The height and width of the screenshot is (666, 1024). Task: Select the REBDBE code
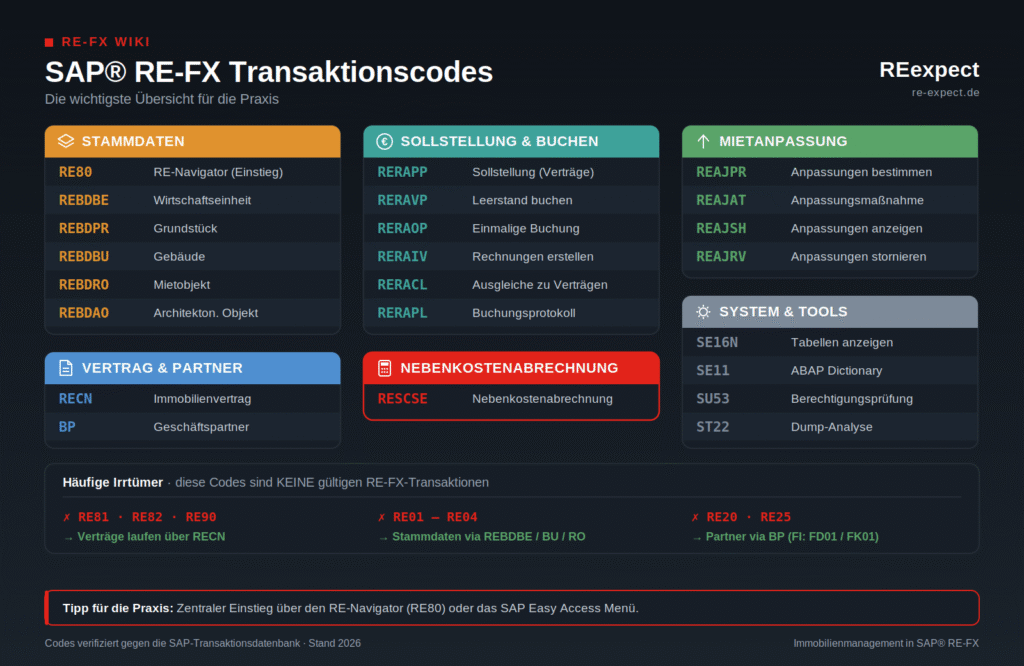pyautogui.click(x=84, y=200)
